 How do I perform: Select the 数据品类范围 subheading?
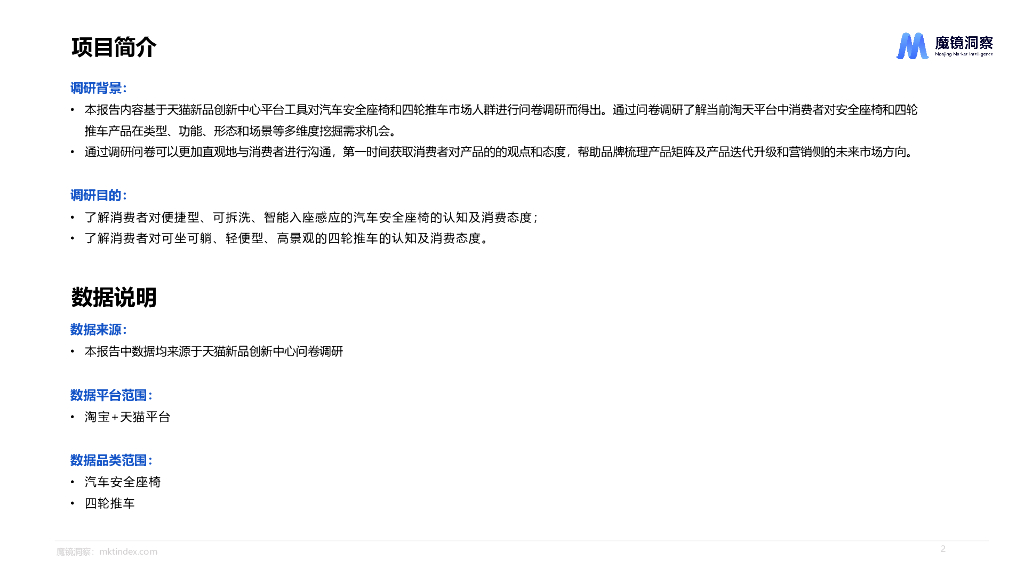112,460
